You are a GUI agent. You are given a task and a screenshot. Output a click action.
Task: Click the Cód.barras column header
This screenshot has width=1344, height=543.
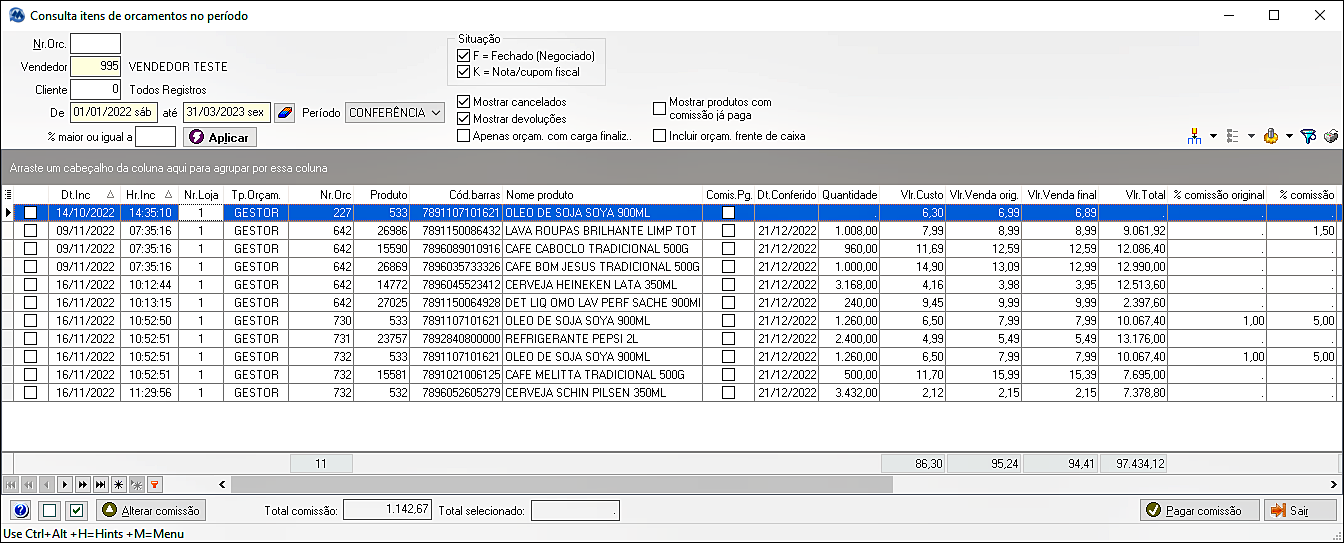tap(456, 194)
